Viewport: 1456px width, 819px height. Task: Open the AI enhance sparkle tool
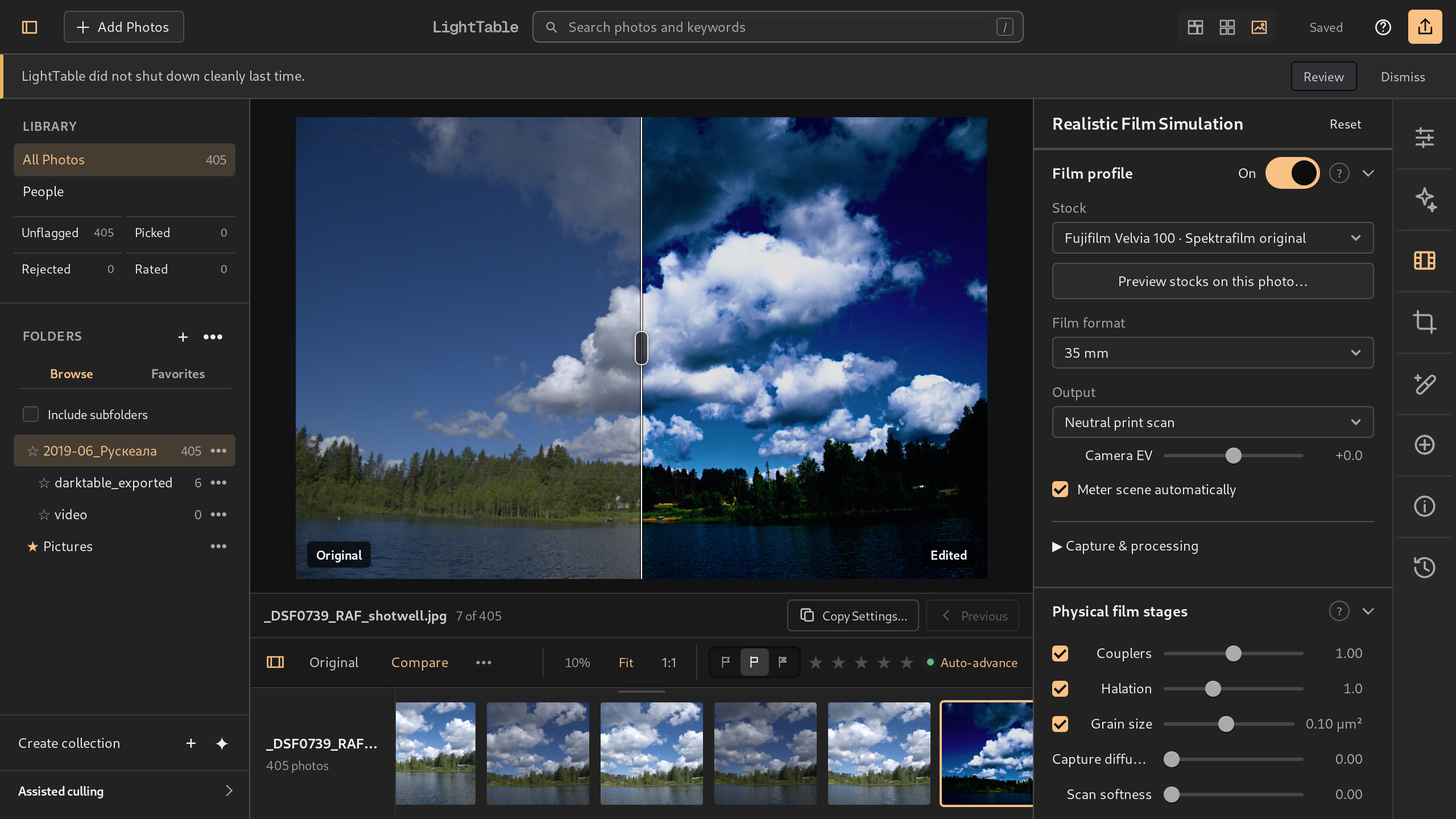point(1424,199)
